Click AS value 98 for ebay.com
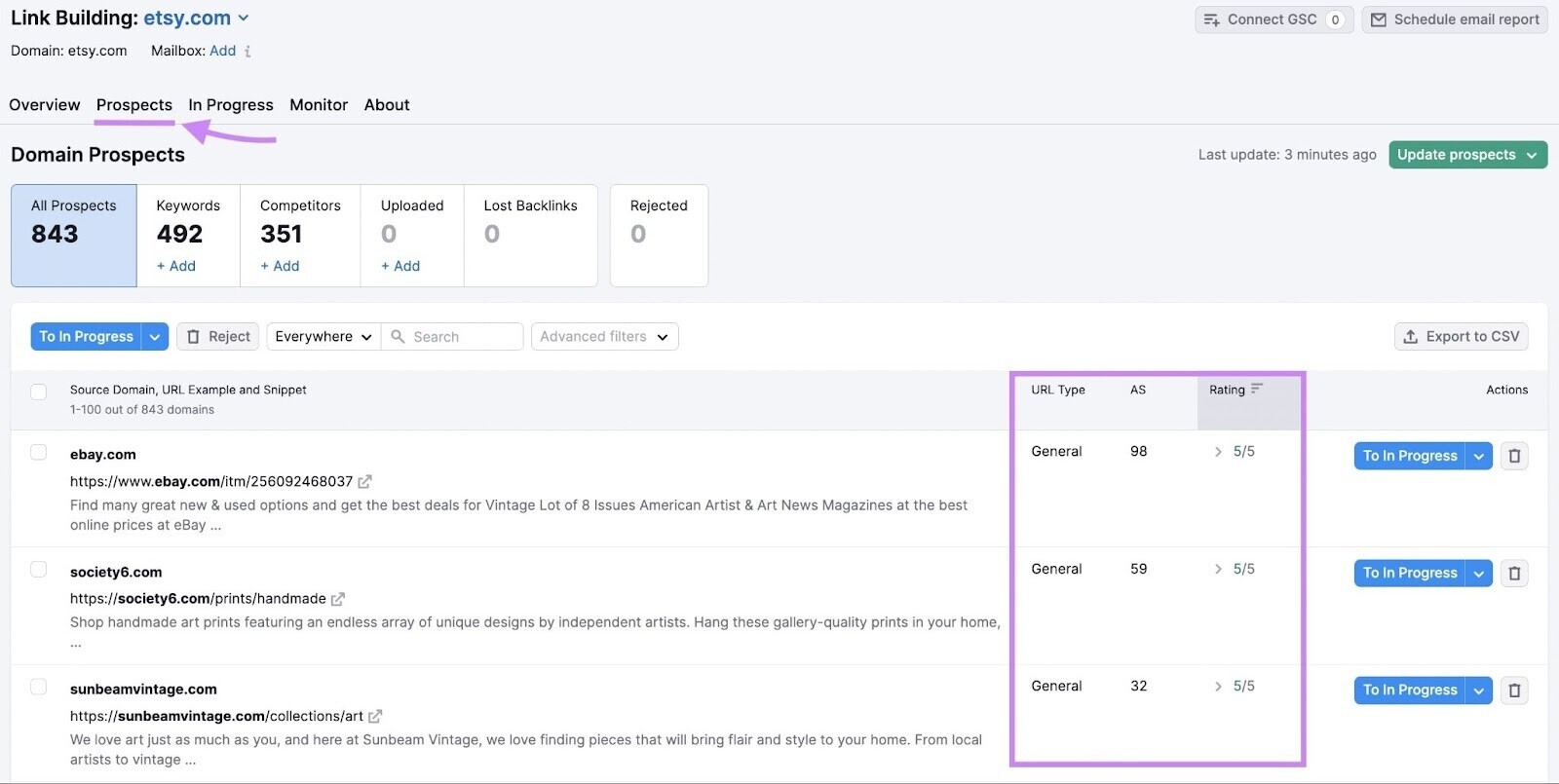This screenshot has height=784, width=1559. (x=1139, y=452)
